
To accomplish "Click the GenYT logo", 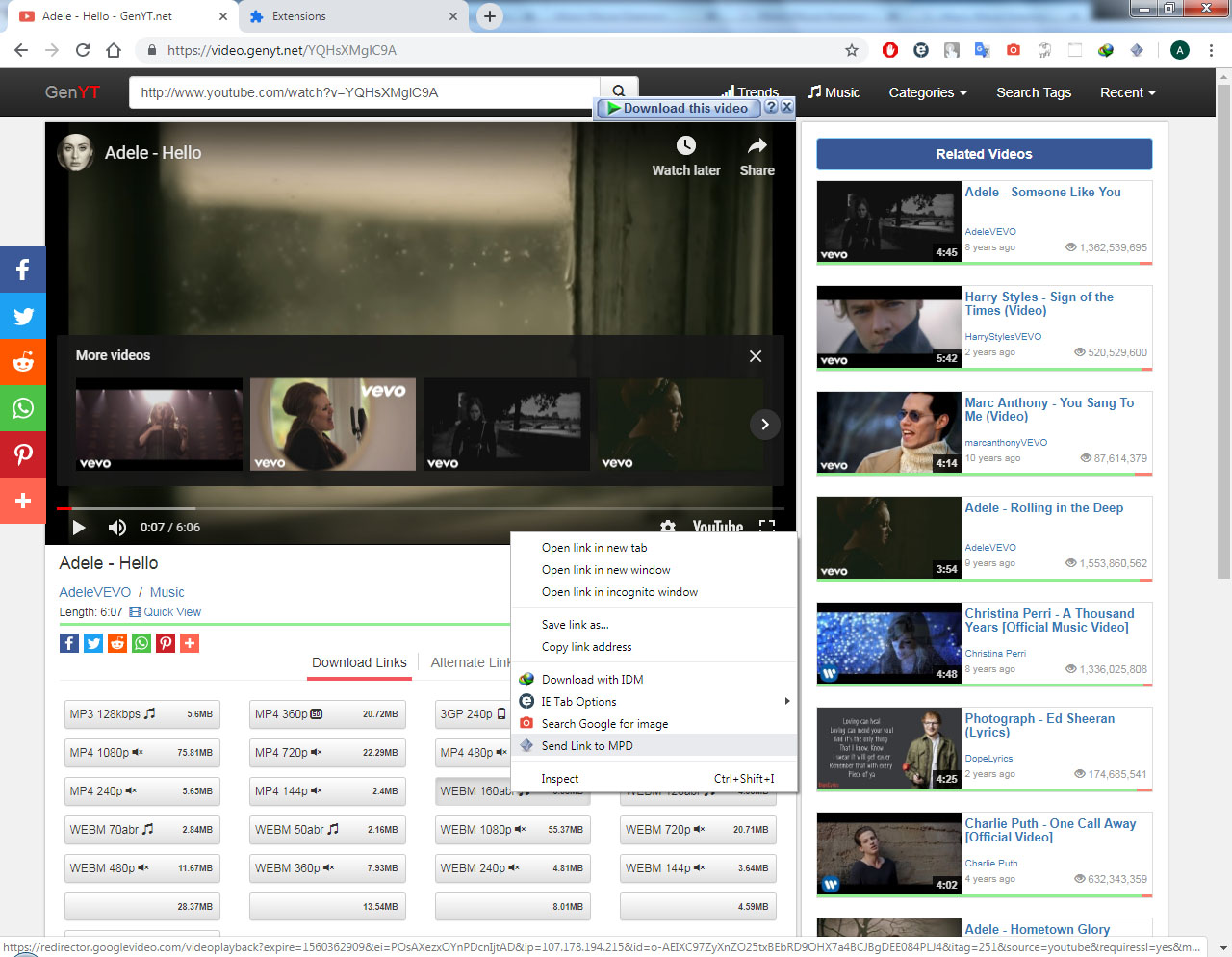I will point(72,92).
